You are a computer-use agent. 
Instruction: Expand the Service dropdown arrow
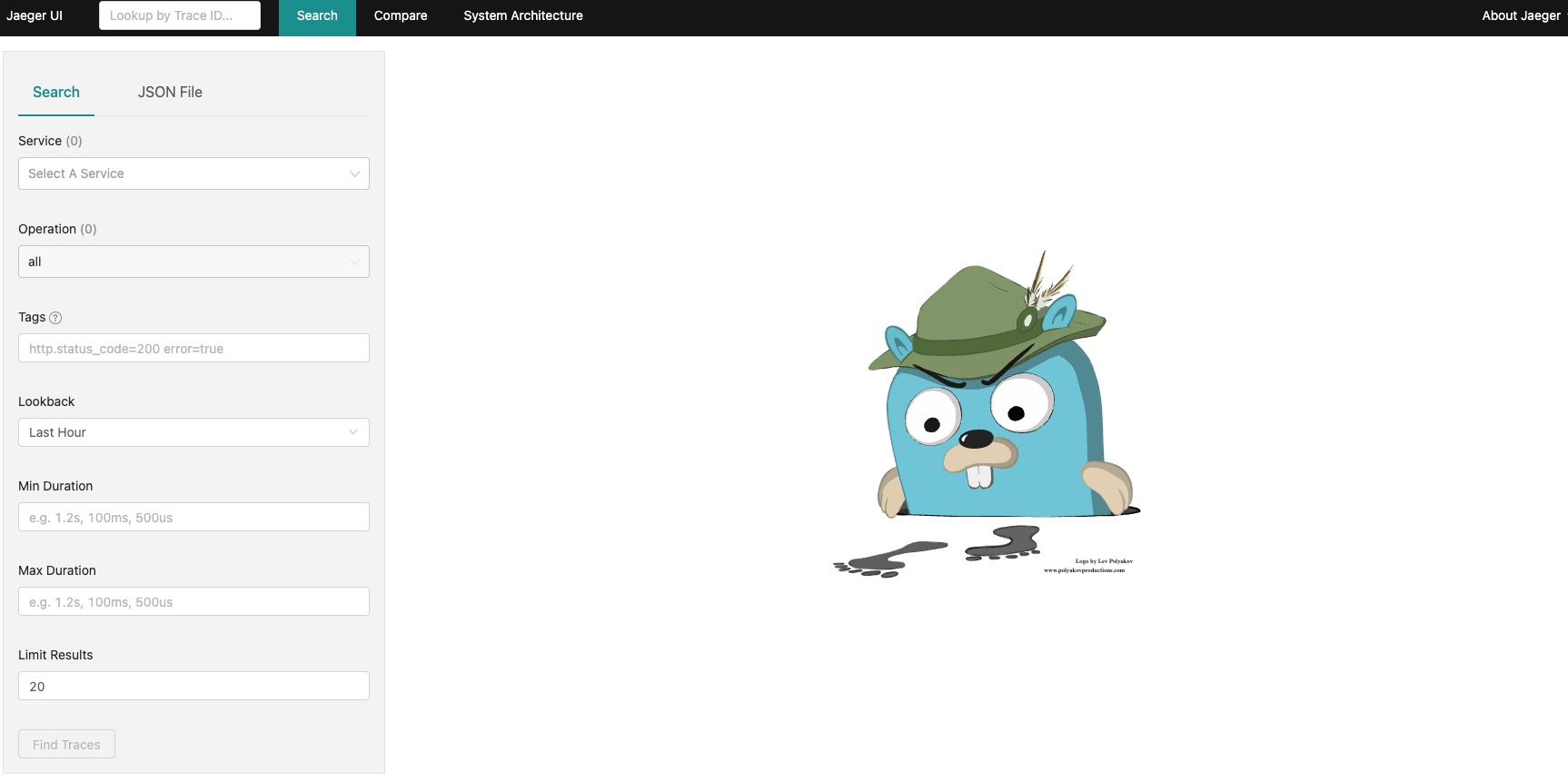tap(354, 174)
